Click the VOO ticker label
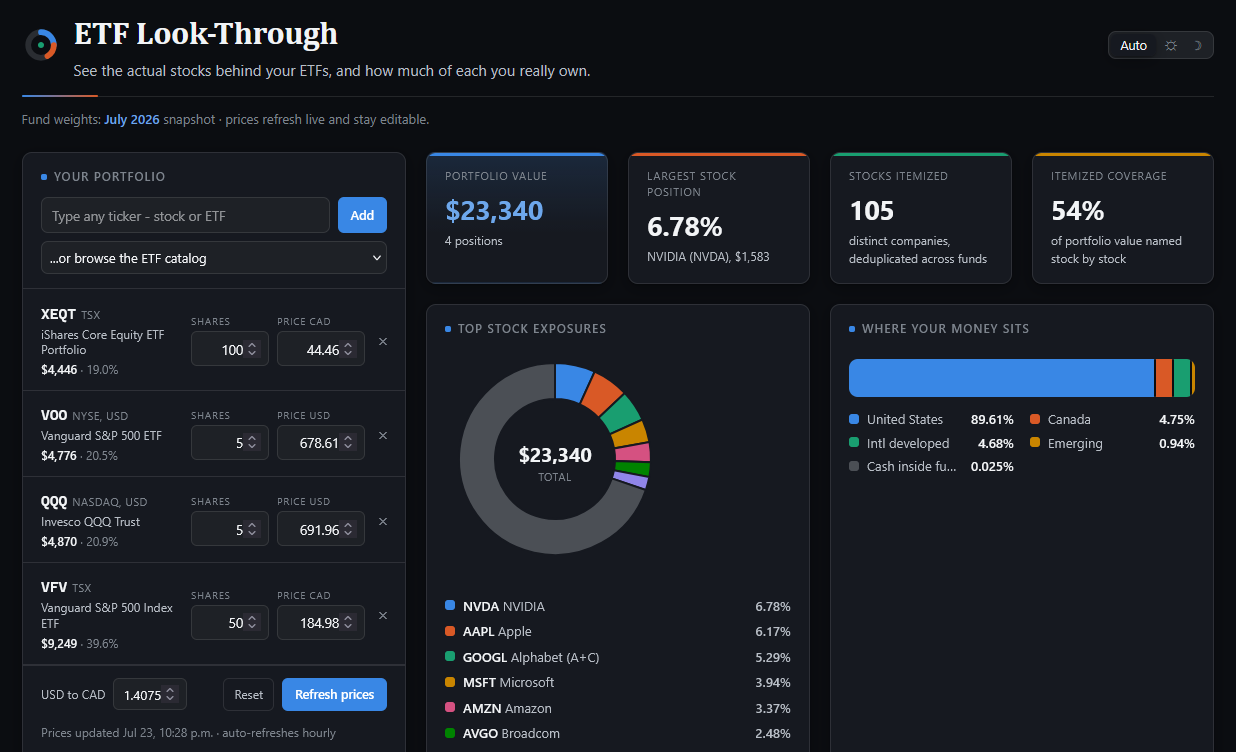1236x752 pixels. coord(56,415)
